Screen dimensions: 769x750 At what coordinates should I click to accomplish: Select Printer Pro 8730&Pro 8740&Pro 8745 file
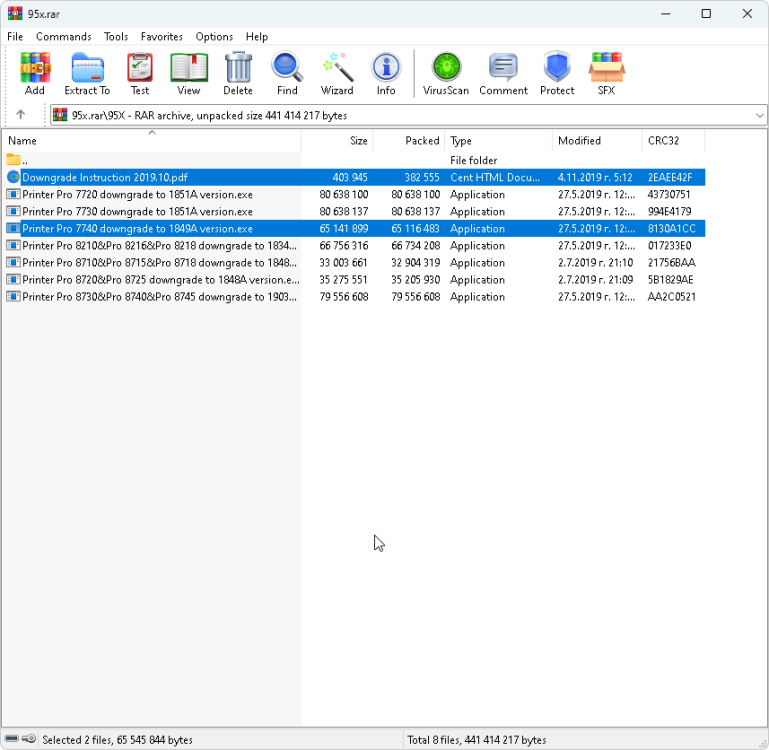coord(159,297)
